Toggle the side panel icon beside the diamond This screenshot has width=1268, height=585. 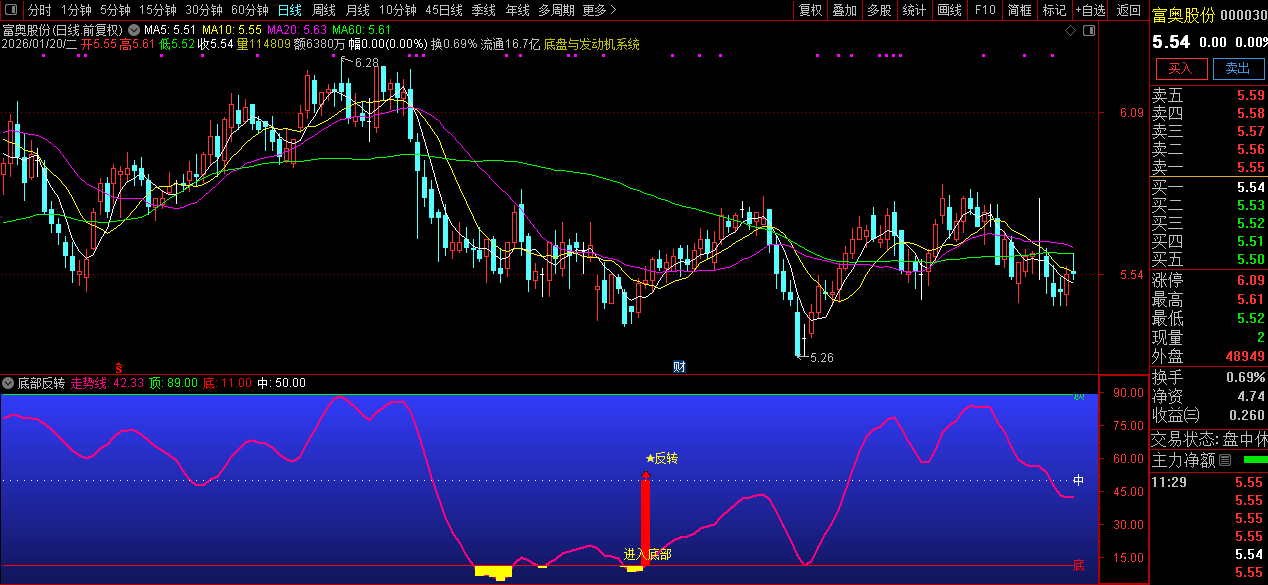(x=1088, y=30)
